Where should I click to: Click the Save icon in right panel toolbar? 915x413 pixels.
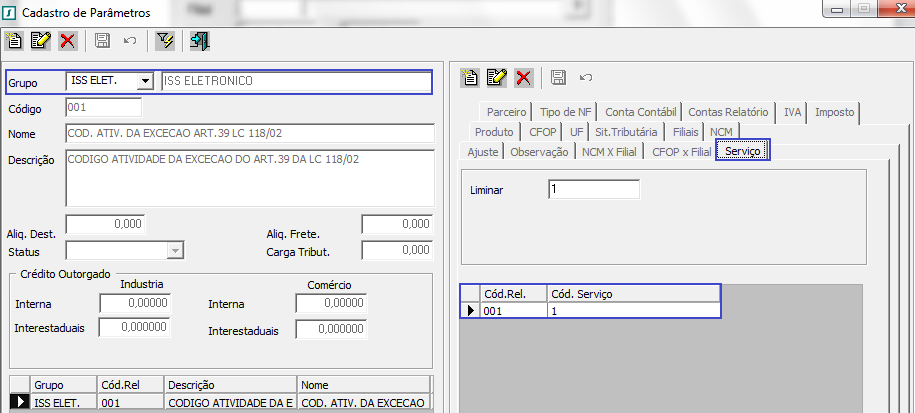click(558, 78)
